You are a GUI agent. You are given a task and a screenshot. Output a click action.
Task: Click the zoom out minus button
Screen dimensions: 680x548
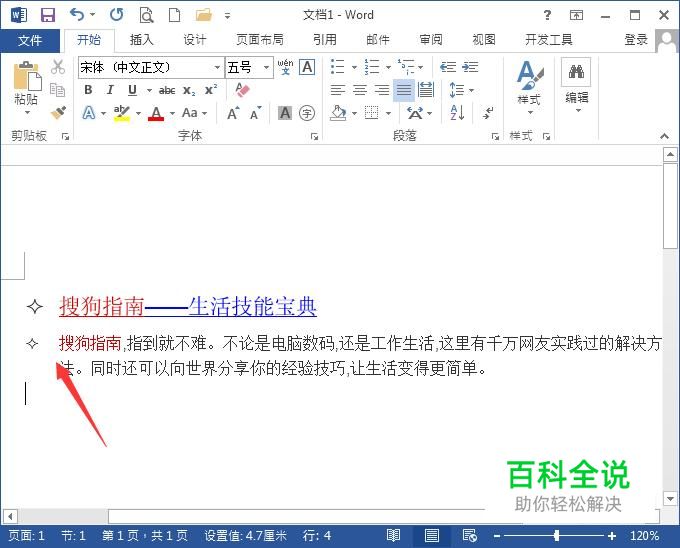(x=497, y=536)
